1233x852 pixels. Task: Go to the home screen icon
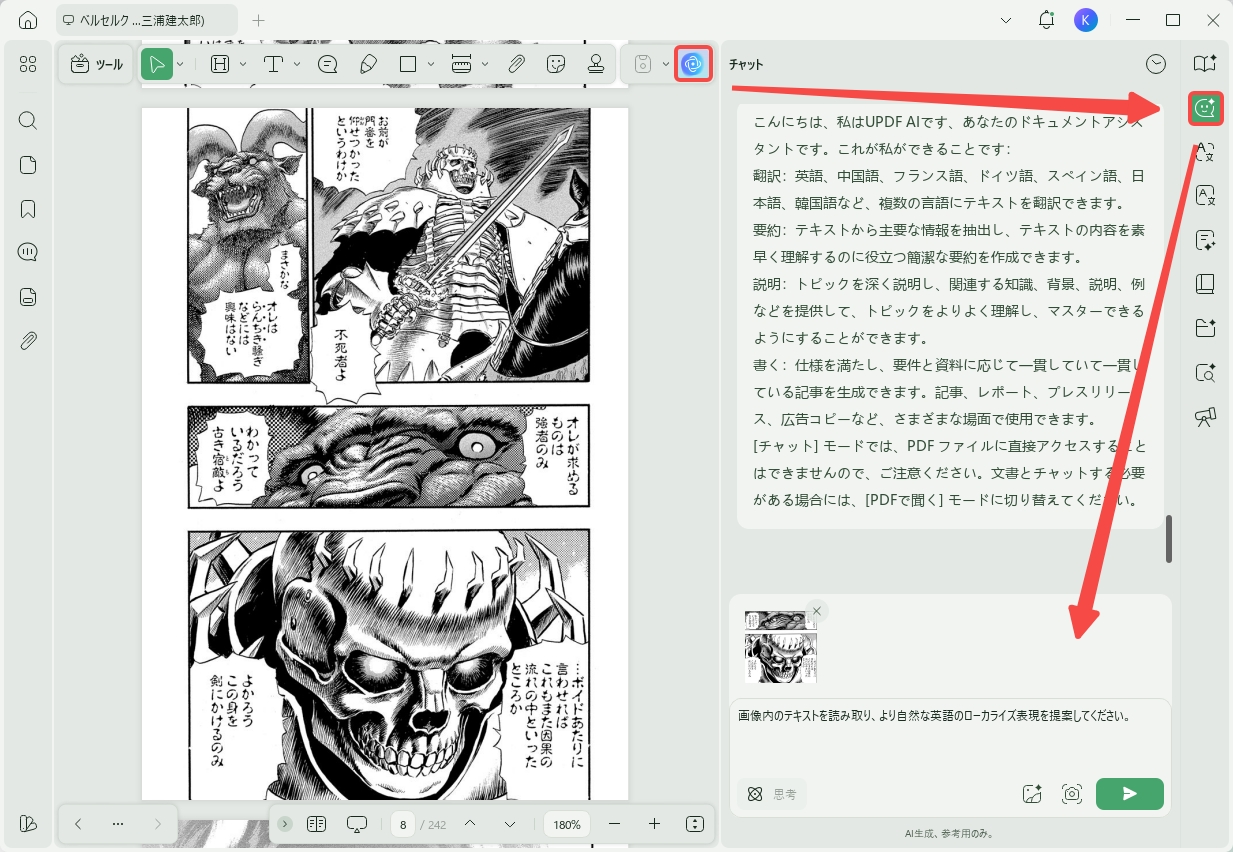coord(28,20)
